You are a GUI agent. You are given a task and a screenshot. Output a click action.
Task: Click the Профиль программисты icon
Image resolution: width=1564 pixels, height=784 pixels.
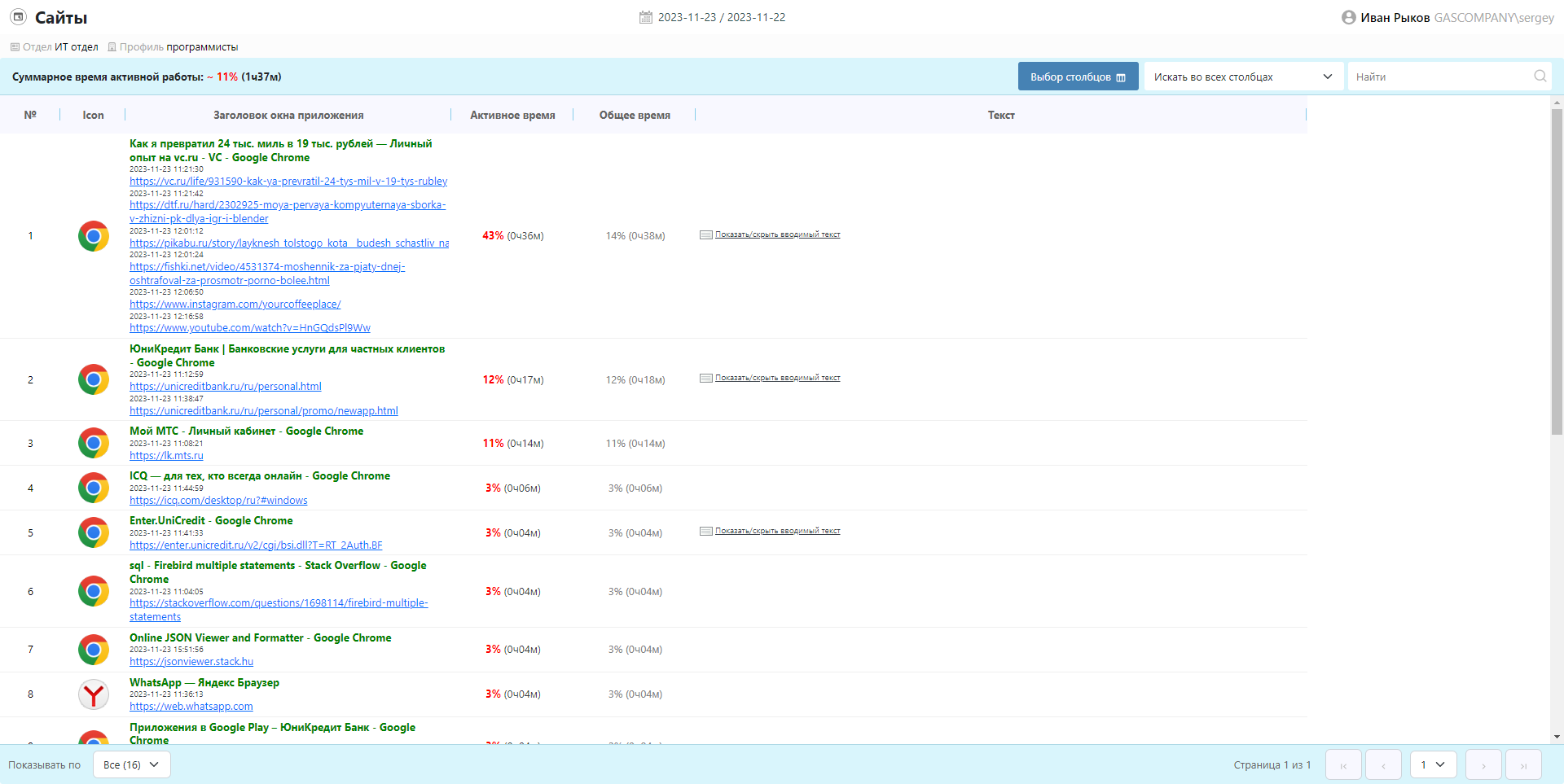112,47
